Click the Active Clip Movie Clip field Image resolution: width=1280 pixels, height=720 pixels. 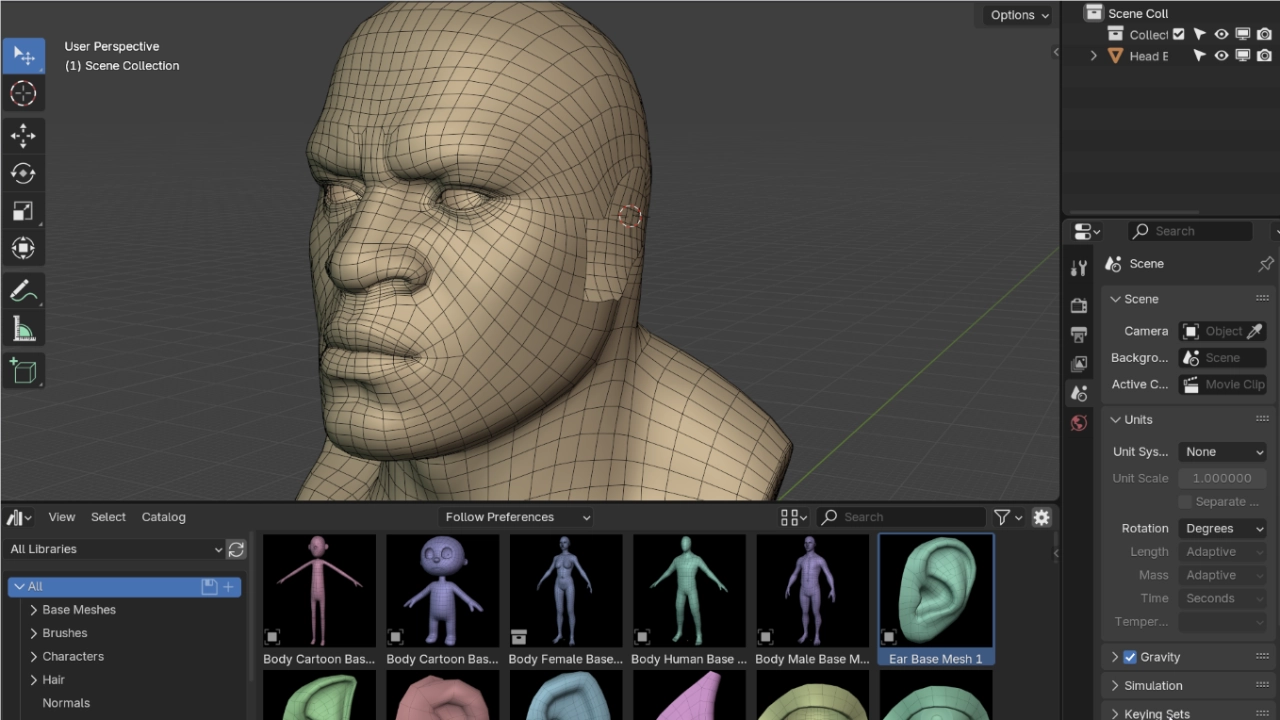click(x=1223, y=384)
